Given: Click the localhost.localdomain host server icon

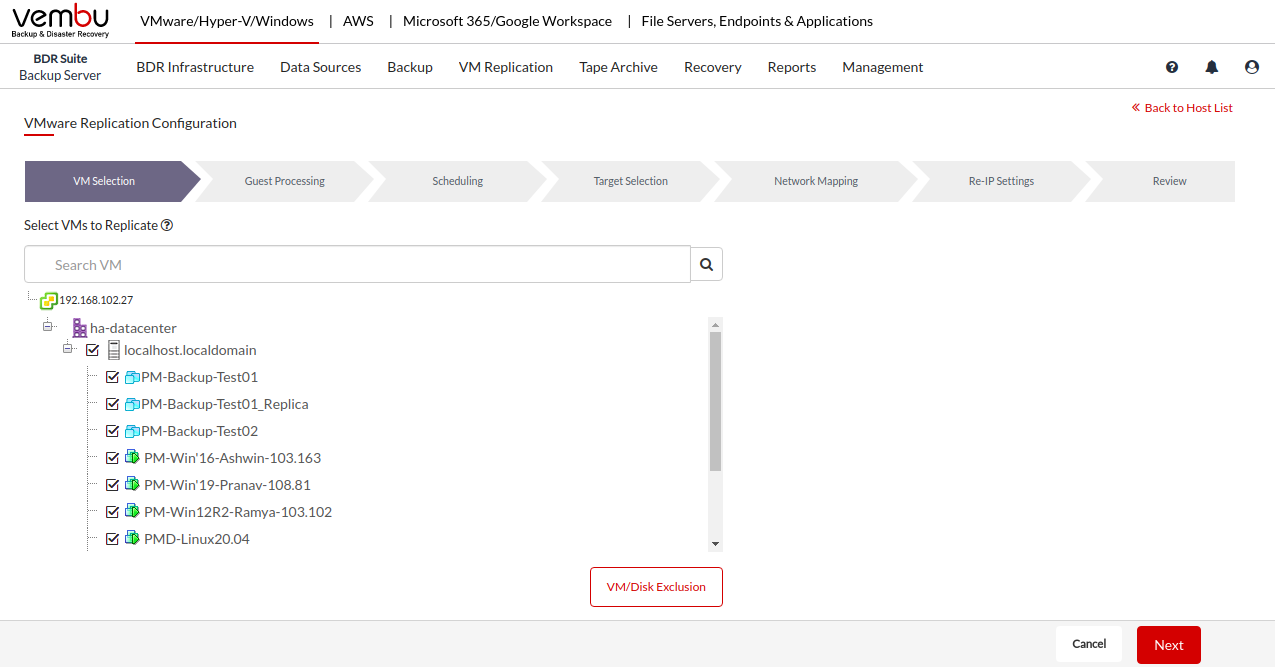Looking at the screenshot, I should (113, 351).
